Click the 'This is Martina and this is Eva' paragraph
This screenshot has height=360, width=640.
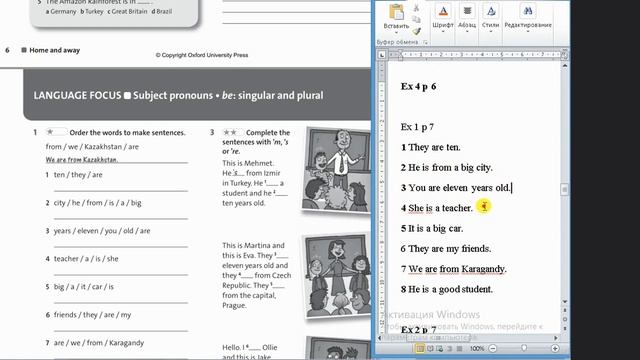(257, 276)
